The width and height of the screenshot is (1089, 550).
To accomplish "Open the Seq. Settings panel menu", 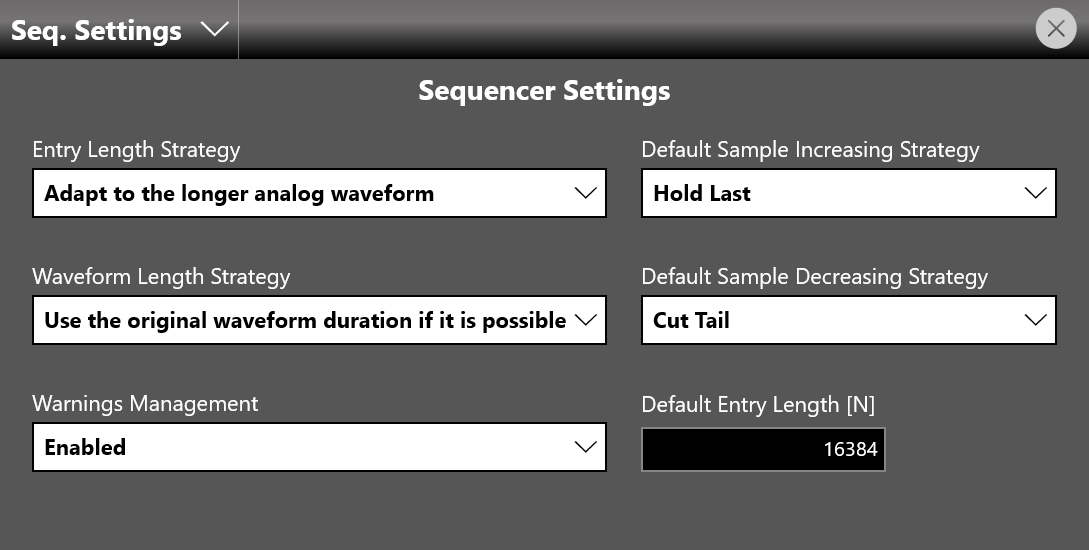I will 119,30.
